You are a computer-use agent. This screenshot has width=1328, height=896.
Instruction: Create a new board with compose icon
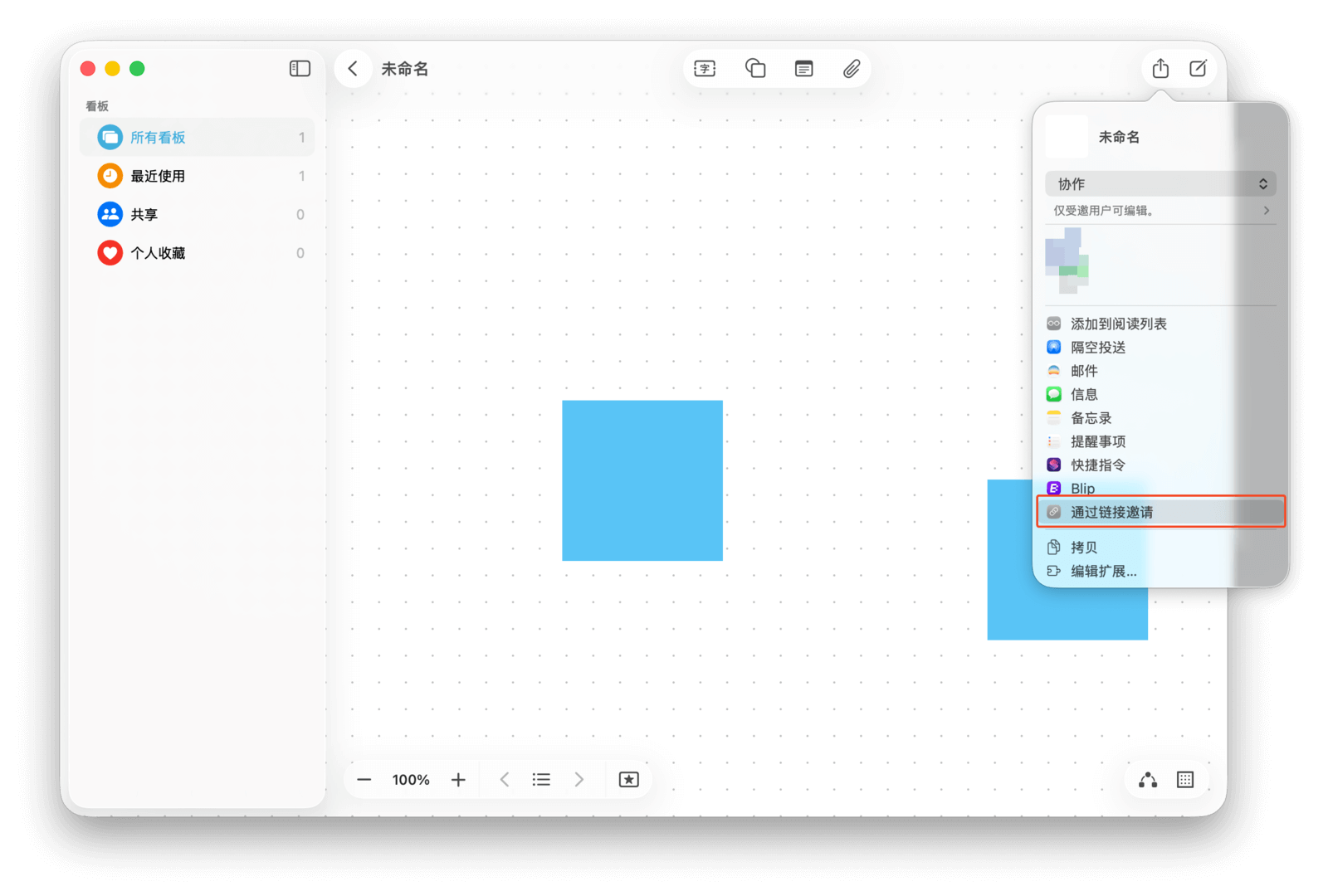[1198, 69]
